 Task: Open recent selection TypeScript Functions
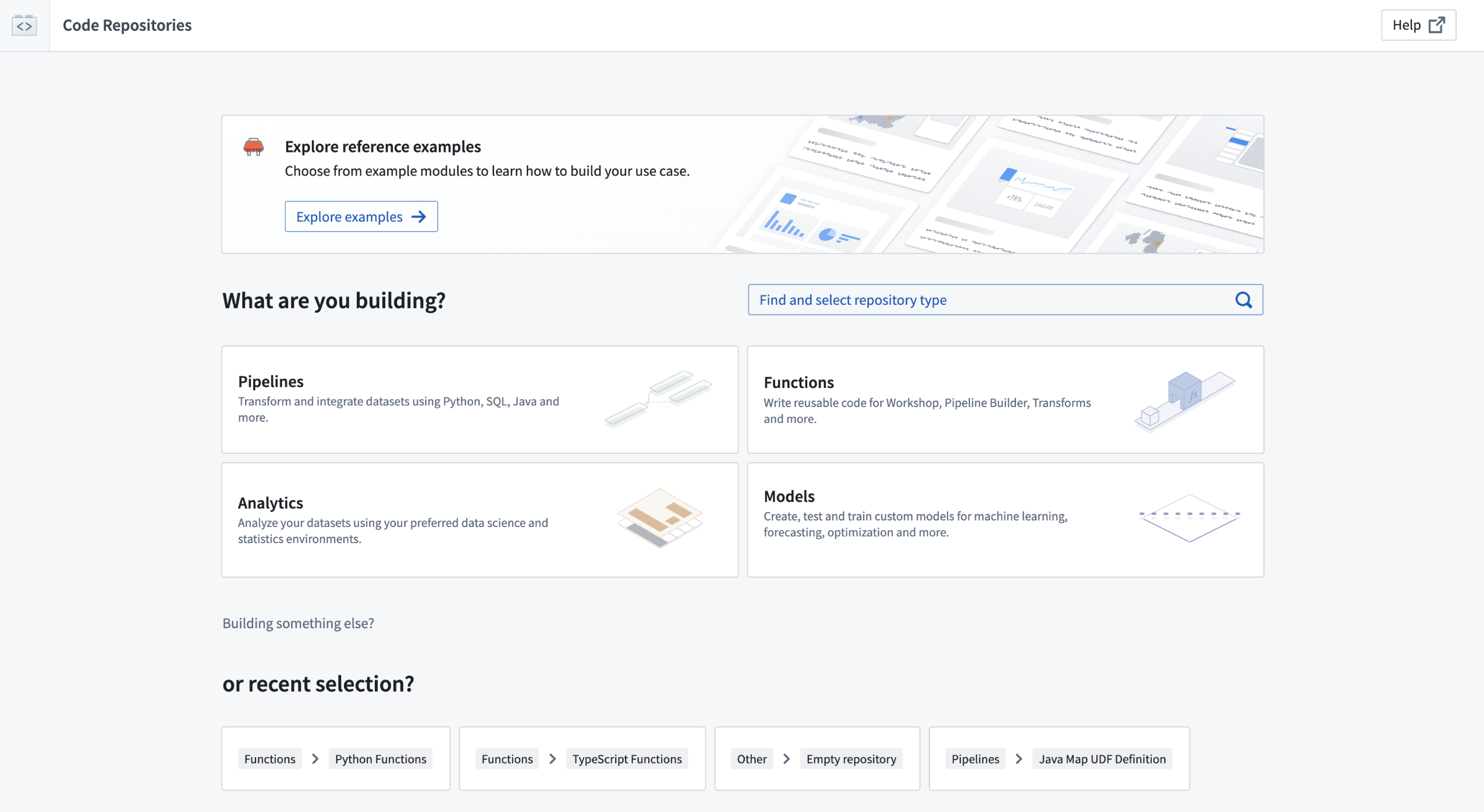(582, 758)
